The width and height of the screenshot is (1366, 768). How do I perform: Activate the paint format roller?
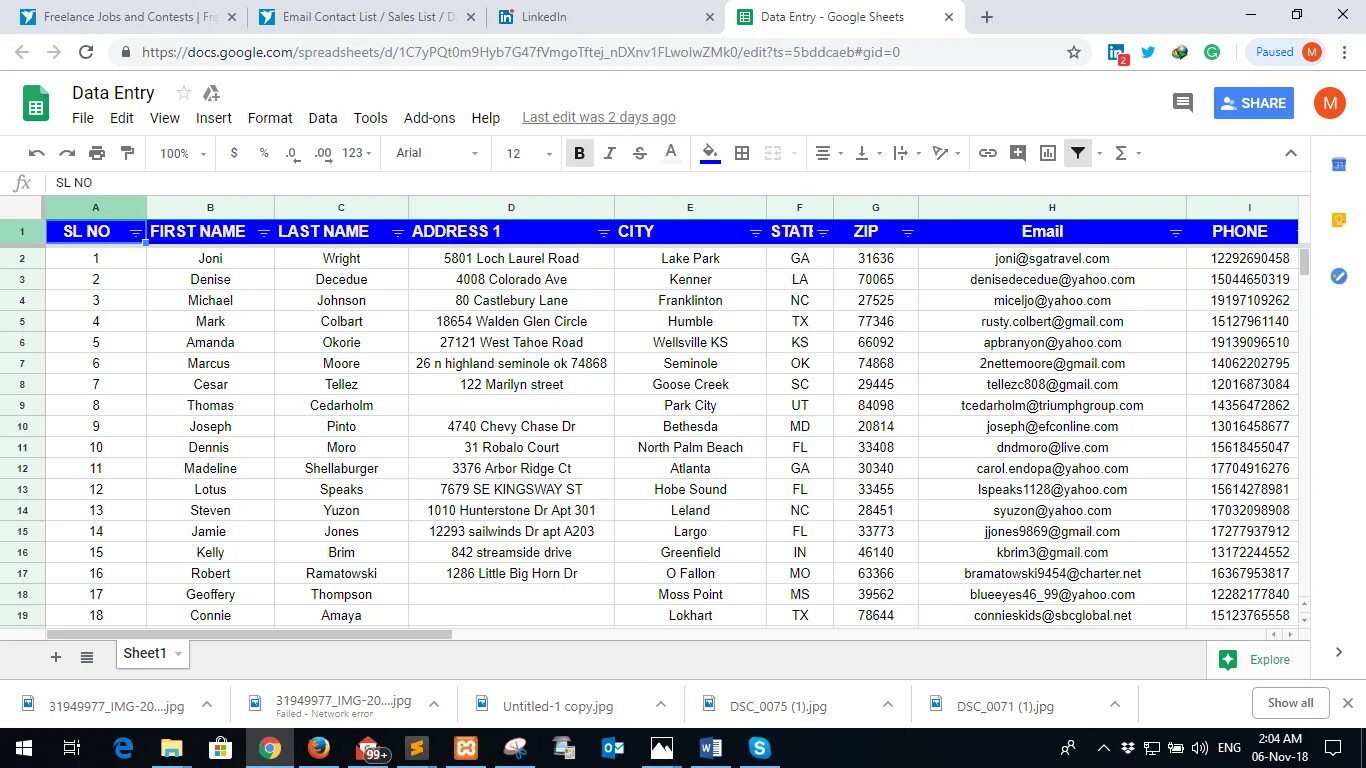pyautogui.click(x=127, y=153)
